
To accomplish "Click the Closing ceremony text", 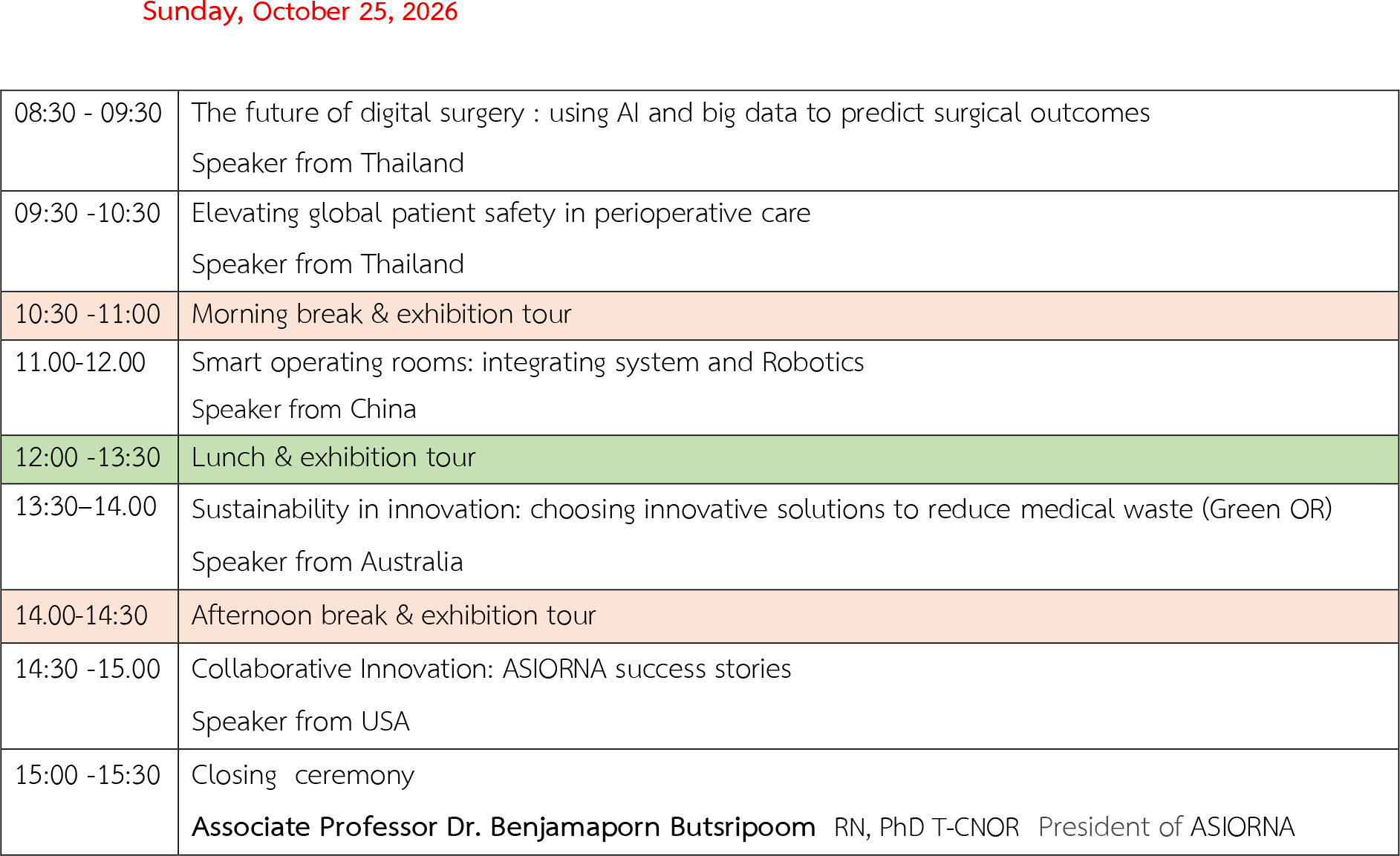I will pyautogui.click(x=302, y=776).
